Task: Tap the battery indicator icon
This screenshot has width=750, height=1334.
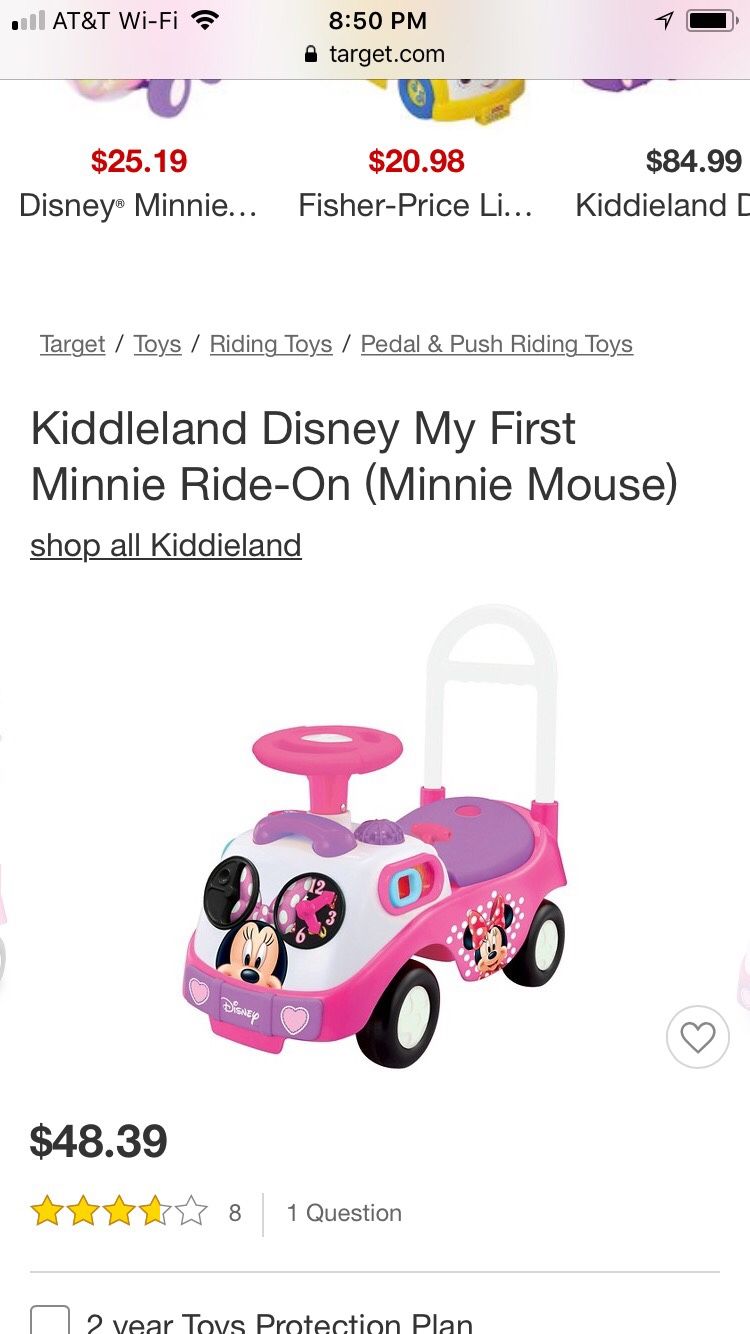Action: [711, 20]
